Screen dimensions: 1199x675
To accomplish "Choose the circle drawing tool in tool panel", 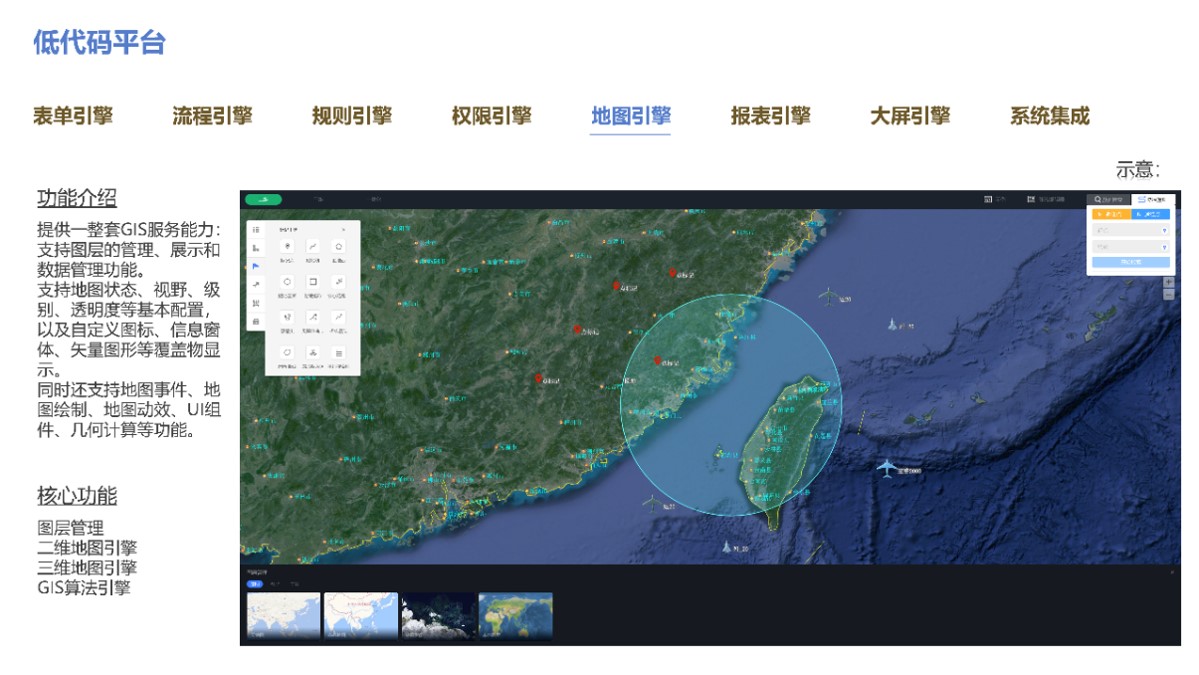I will (288, 282).
